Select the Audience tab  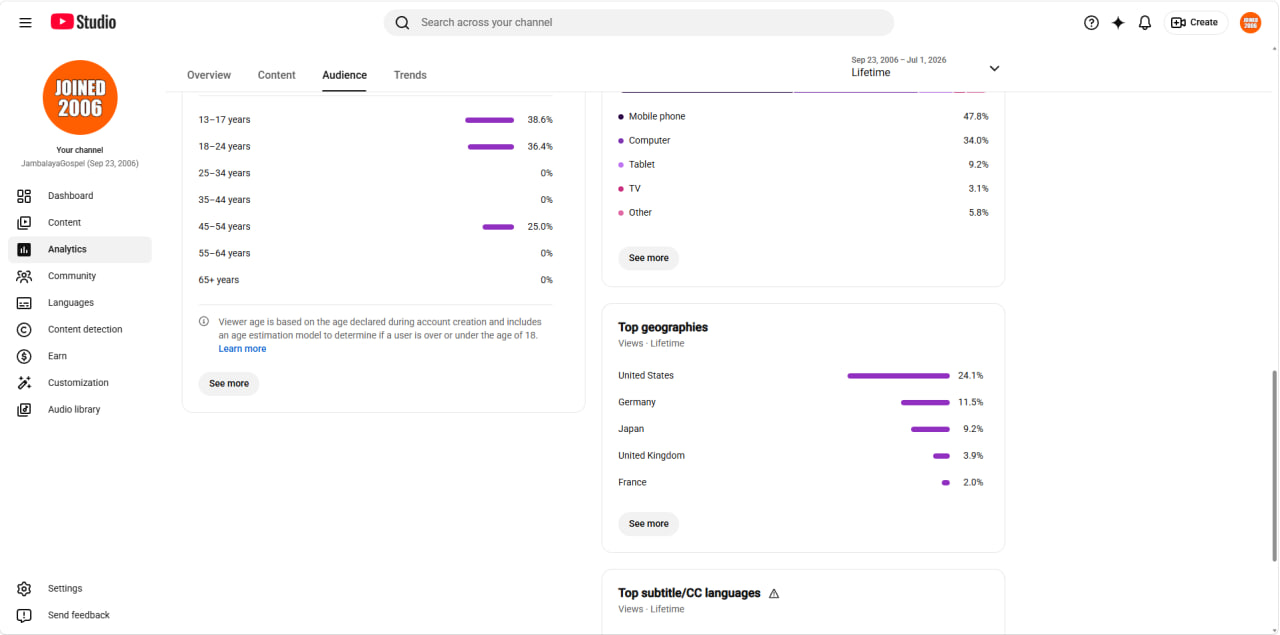click(x=344, y=75)
